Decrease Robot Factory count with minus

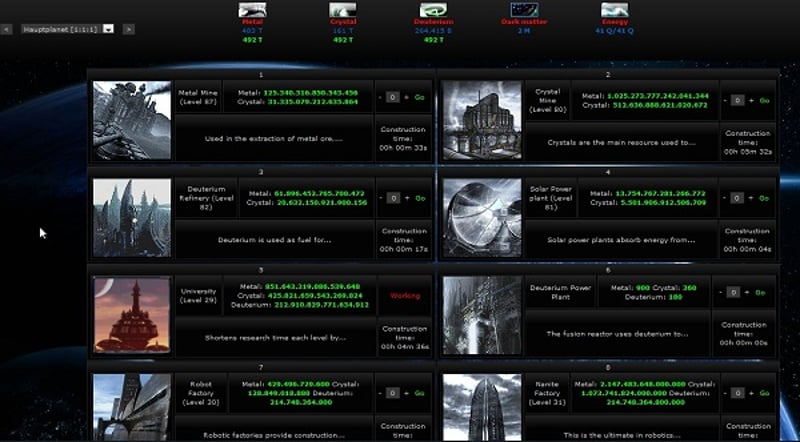tap(380, 393)
